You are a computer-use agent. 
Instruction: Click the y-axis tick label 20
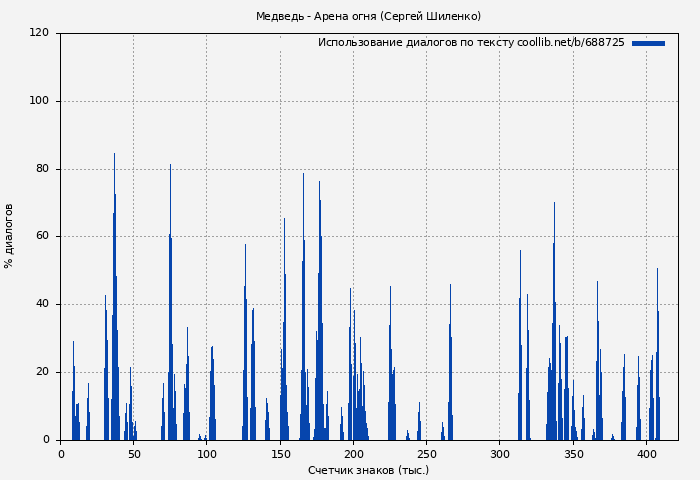point(42,372)
